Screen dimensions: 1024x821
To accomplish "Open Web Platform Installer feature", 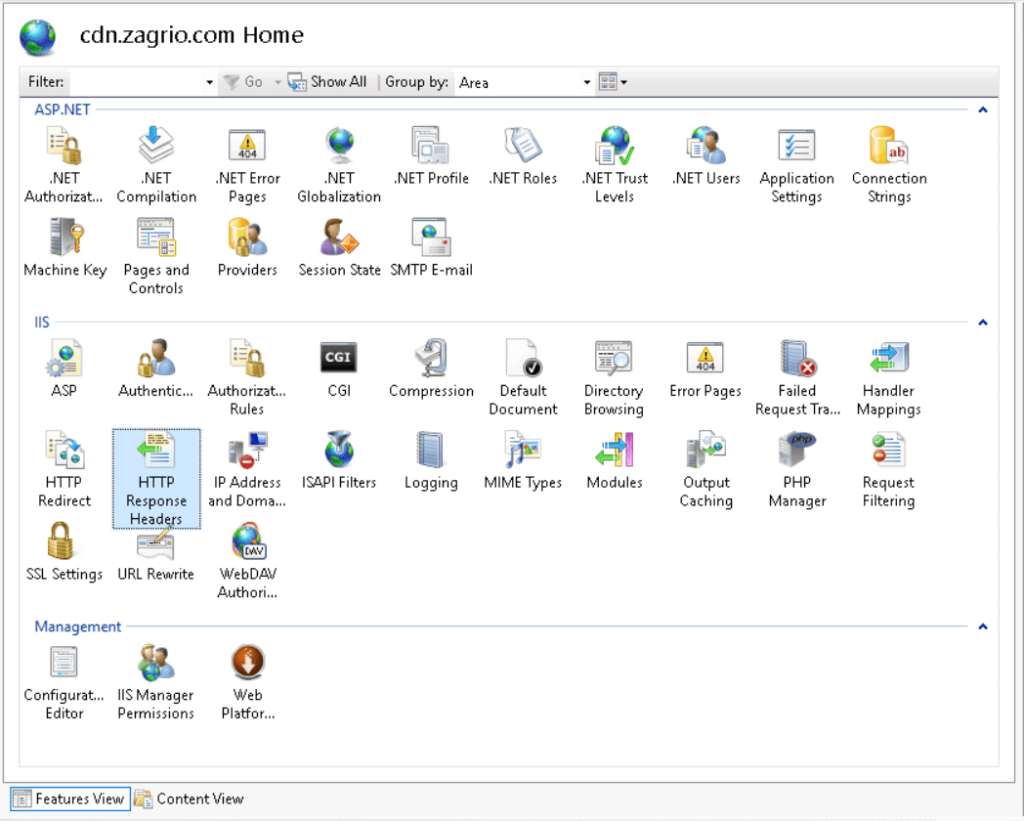I will point(248,683).
